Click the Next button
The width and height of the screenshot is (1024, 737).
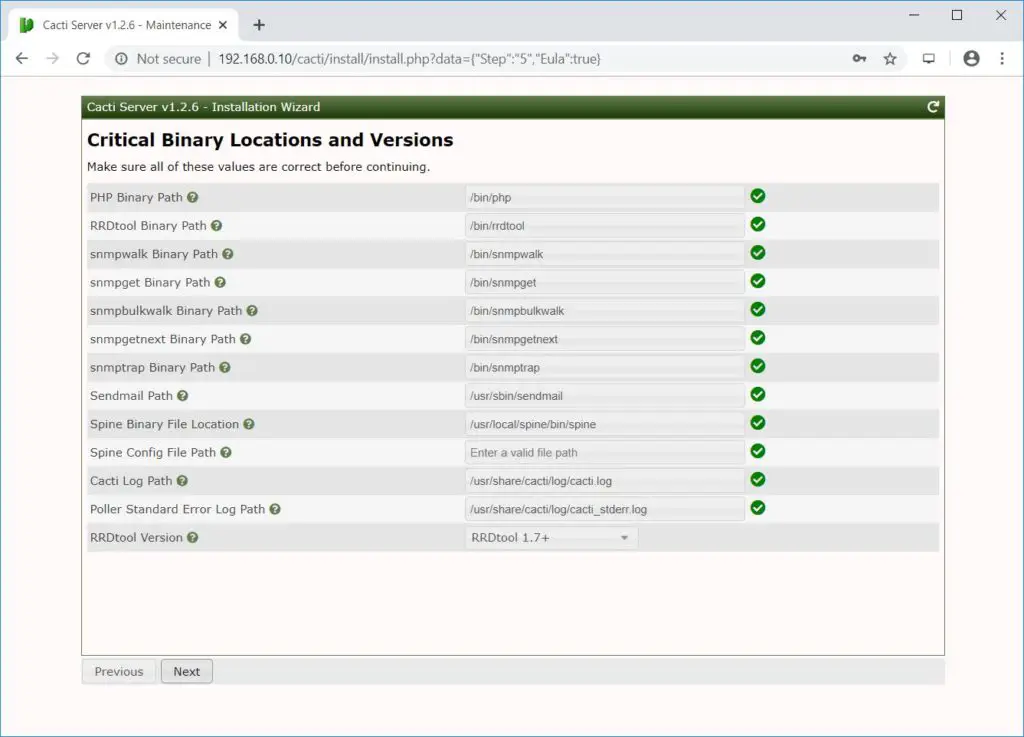click(x=186, y=671)
